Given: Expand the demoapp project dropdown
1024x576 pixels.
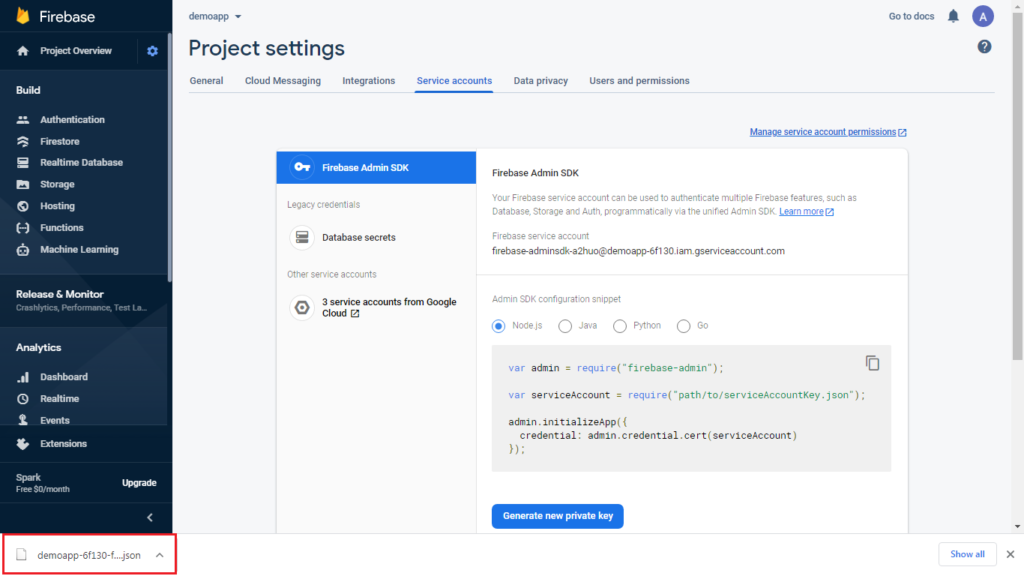Looking at the screenshot, I should [215, 16].
